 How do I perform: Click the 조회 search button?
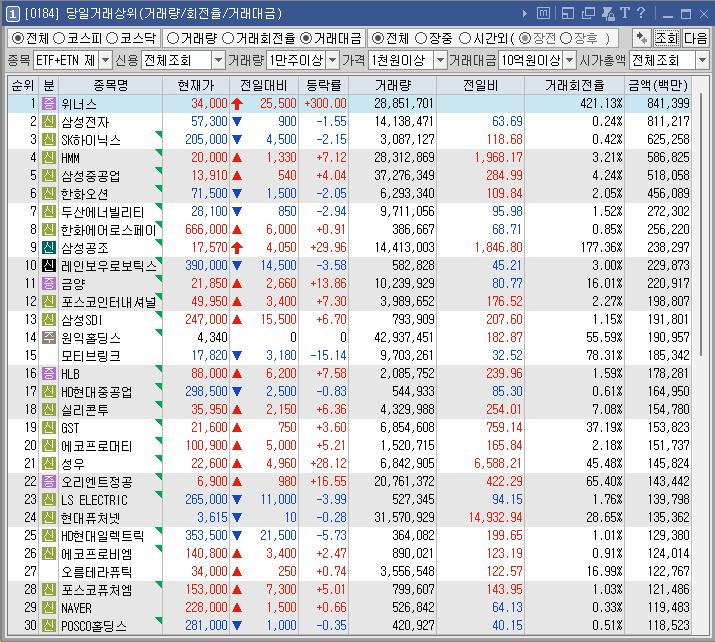pyautogui.click(x=666, y=38)
